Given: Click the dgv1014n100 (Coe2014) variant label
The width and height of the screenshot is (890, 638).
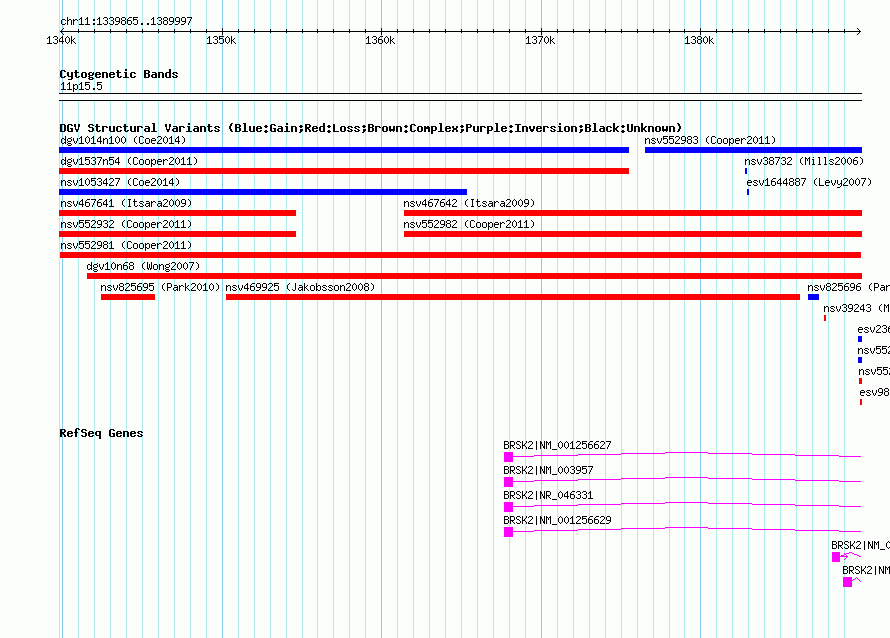Looking at the screenshot, I should point(123,140).
